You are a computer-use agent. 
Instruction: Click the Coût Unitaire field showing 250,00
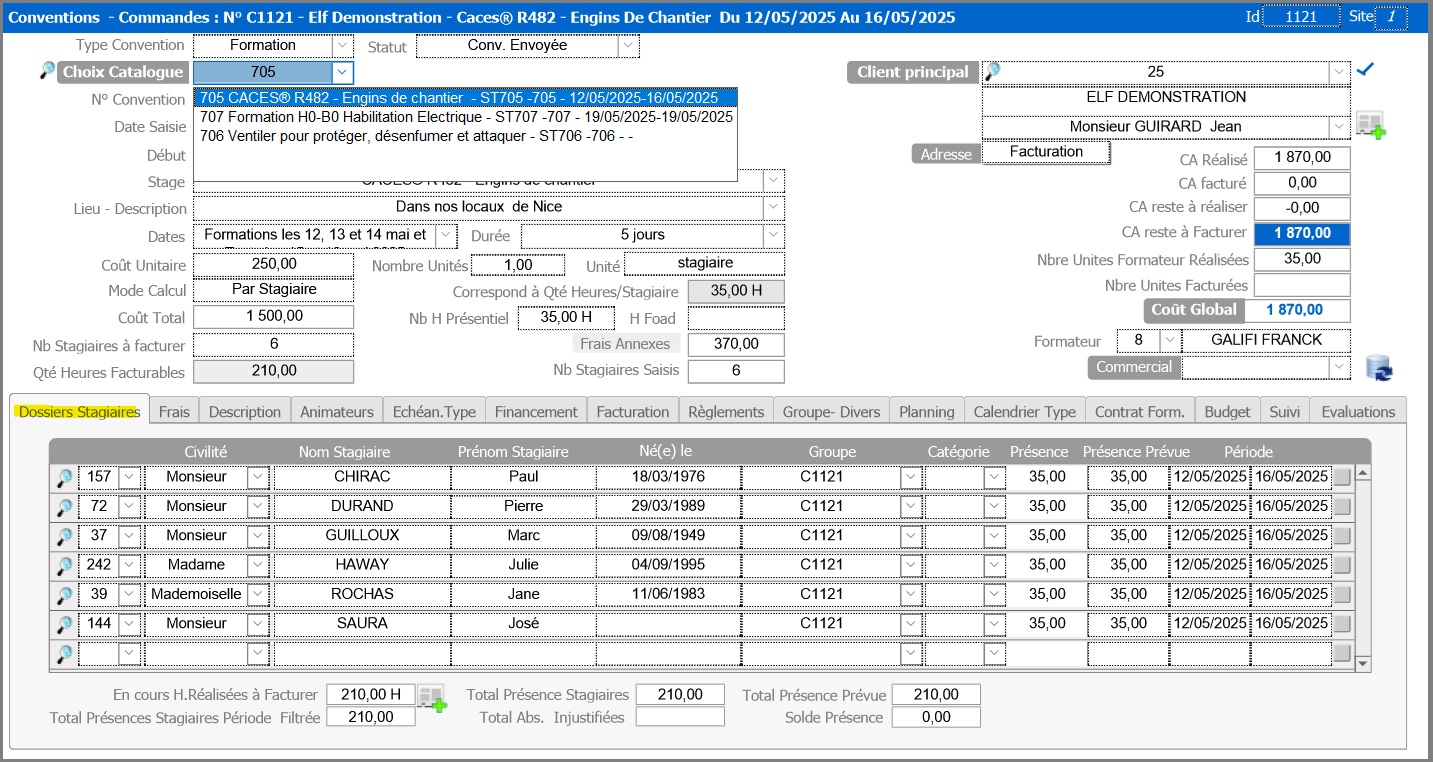[273, 264]
